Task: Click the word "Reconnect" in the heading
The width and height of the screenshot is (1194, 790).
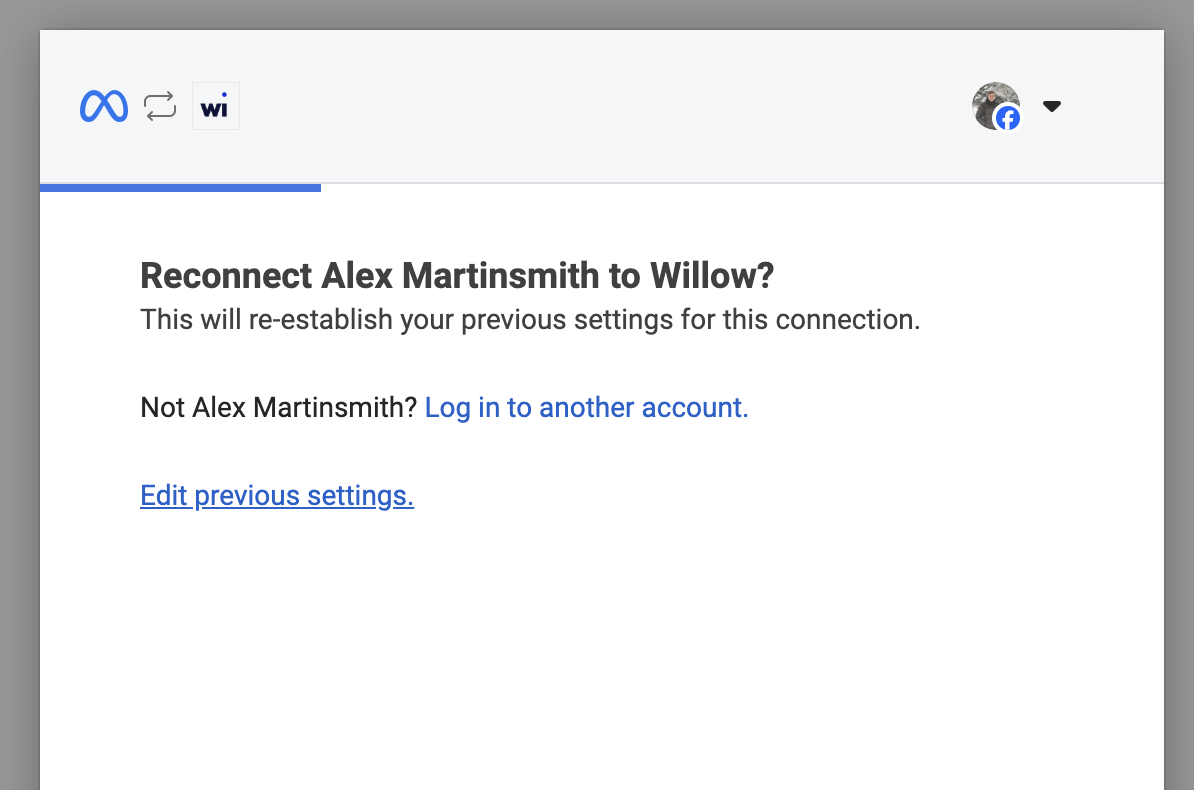Action: coord(226,276)
